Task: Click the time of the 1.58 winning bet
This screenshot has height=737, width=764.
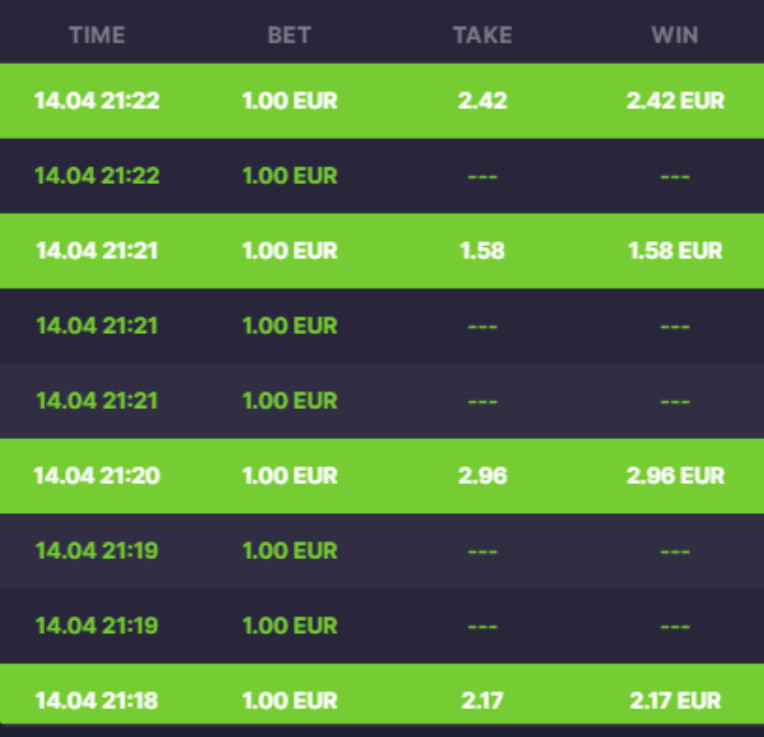Action: 97,251
